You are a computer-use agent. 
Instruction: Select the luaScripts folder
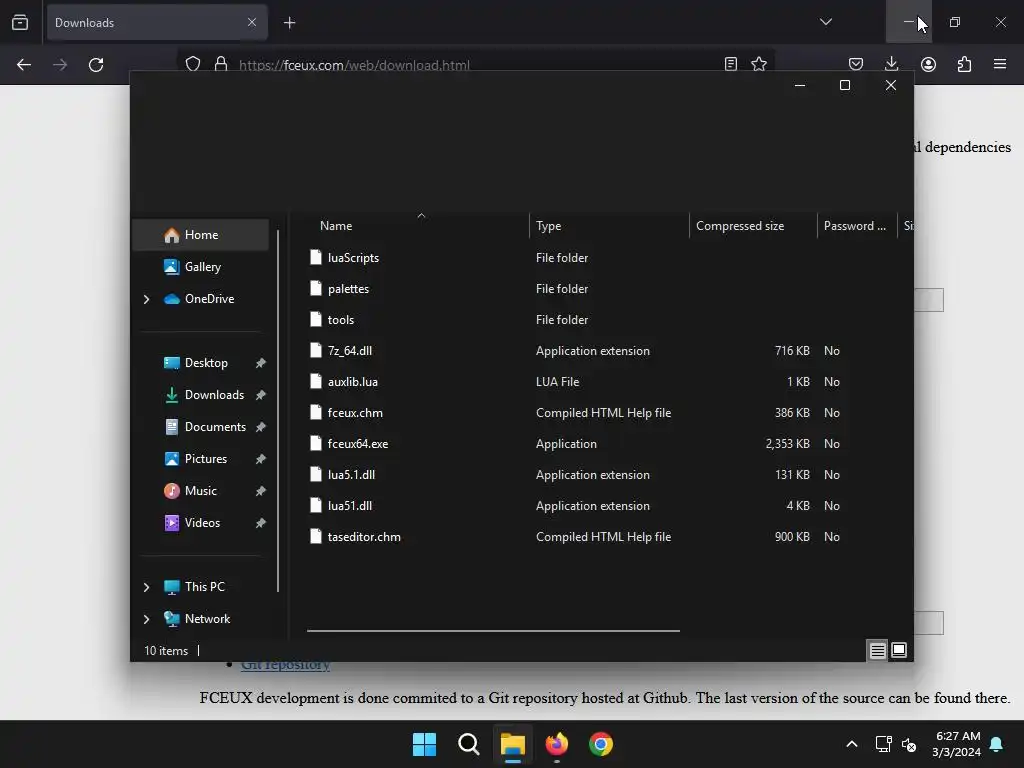[353, 258]
